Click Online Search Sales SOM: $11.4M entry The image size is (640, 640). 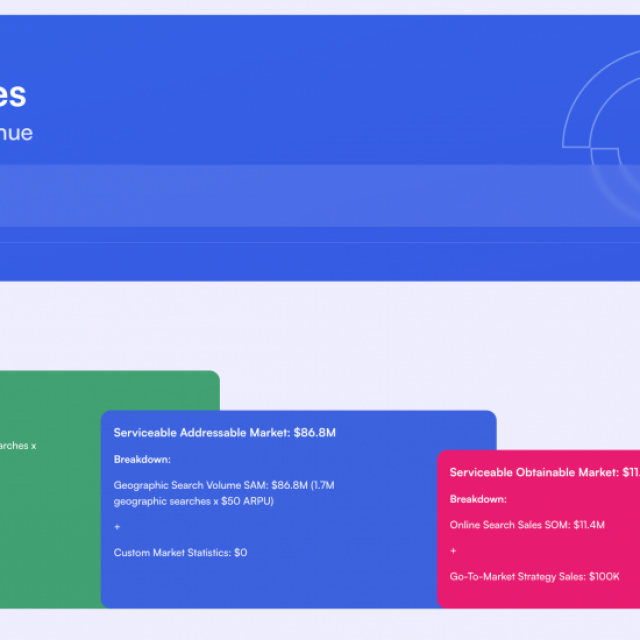[x=527, y=524]
